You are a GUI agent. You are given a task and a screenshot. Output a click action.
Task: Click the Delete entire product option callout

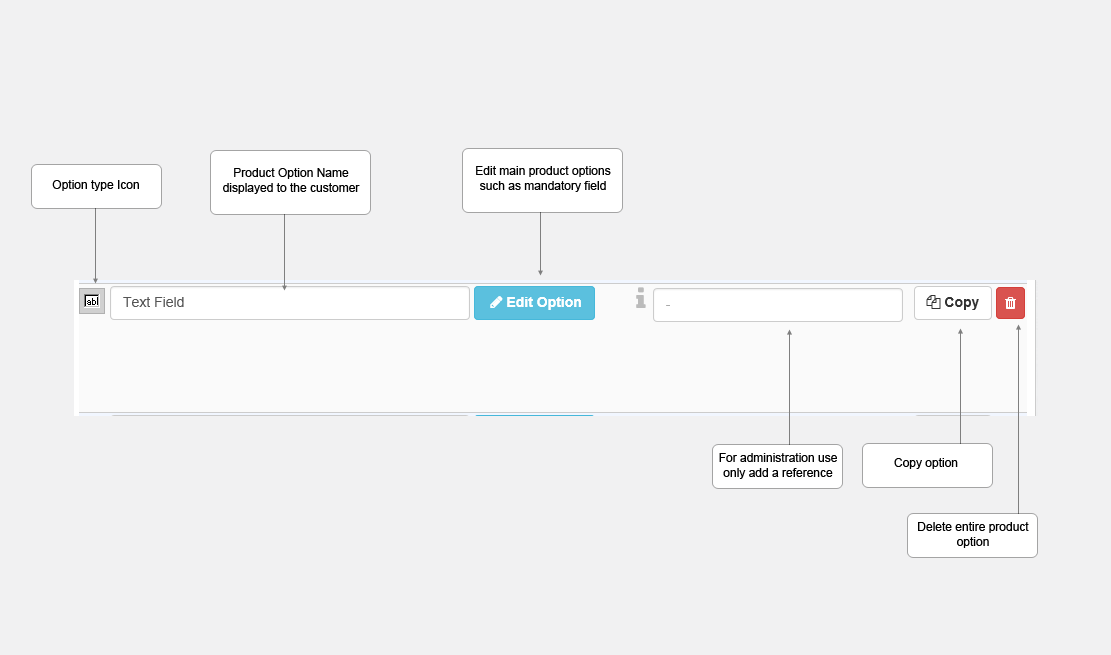click(x=972, y=535)
